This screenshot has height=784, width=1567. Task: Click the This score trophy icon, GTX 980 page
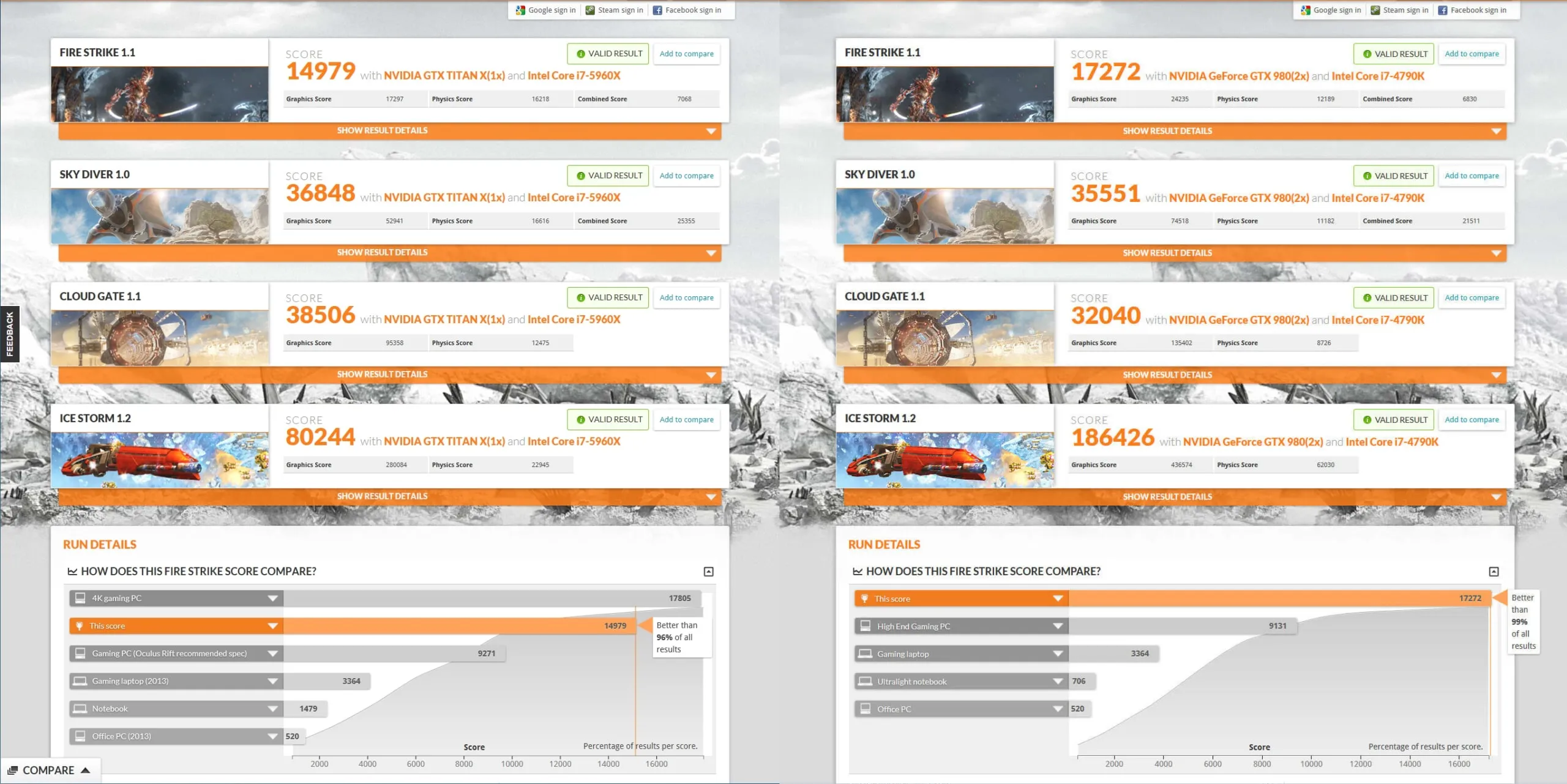pos(864,599)
